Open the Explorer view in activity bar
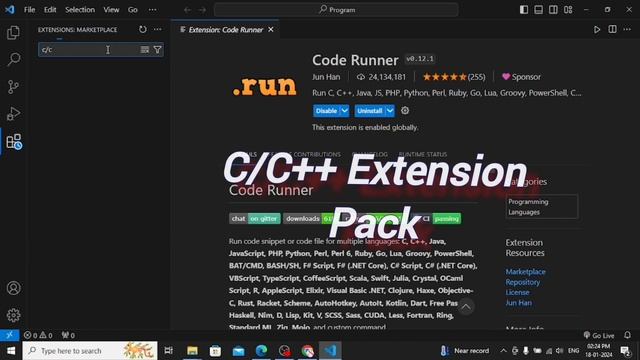The width and height of the screenshot is (640, 360). point(13,33)
